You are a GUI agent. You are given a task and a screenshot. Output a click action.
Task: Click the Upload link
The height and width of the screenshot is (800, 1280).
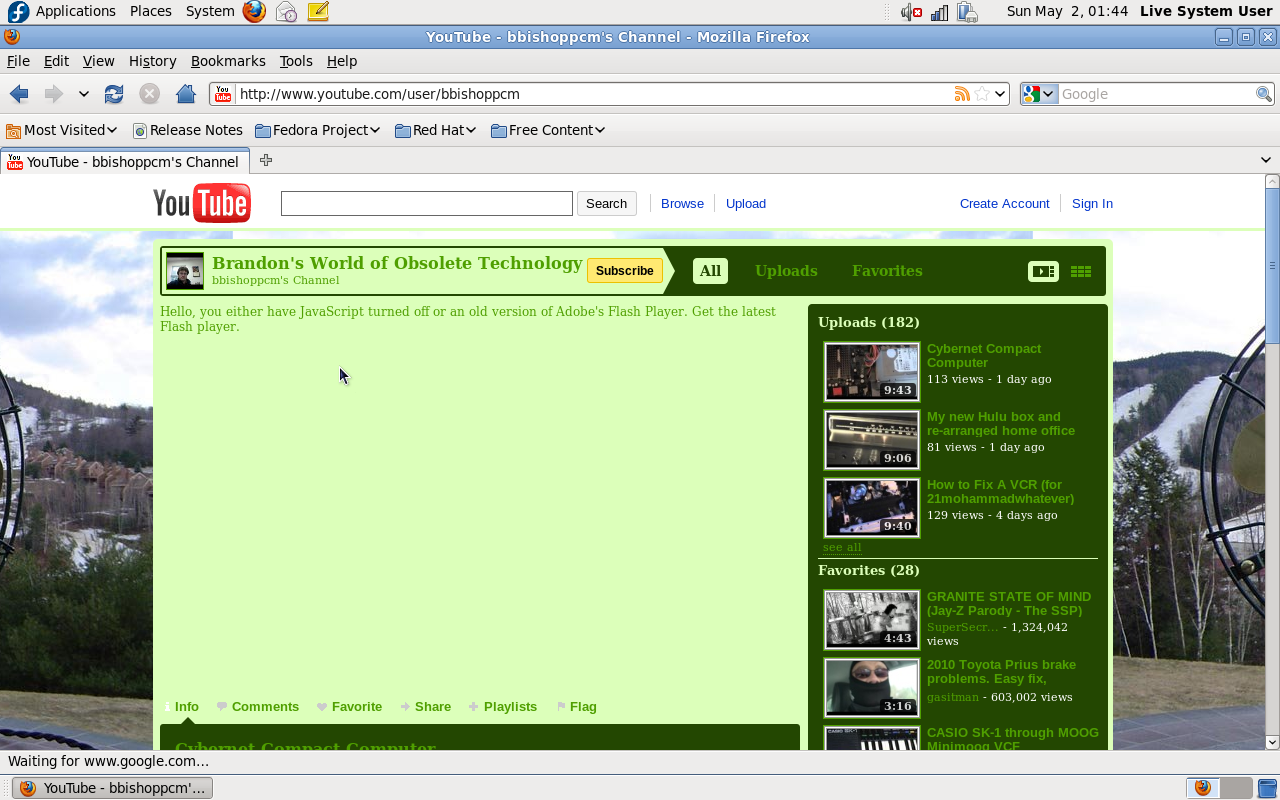(x=746, y=203)
